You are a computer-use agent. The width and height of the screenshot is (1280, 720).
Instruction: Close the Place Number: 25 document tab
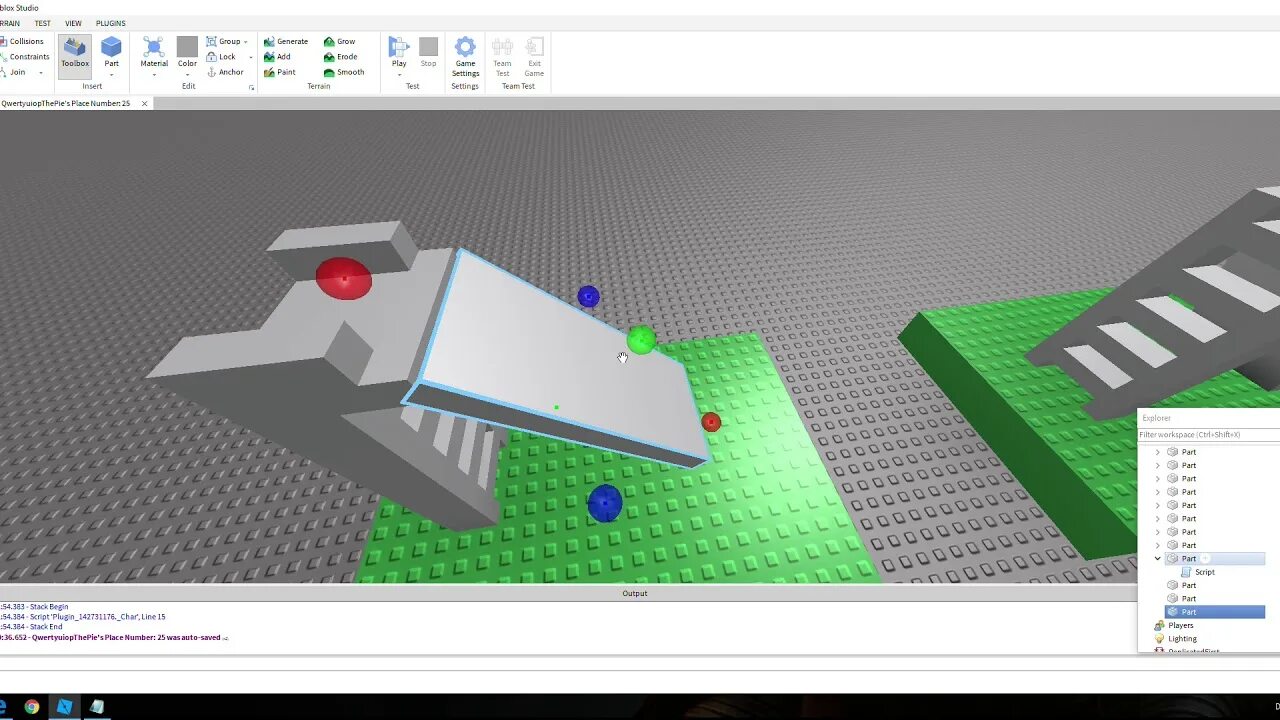click(x=144, y=103)
